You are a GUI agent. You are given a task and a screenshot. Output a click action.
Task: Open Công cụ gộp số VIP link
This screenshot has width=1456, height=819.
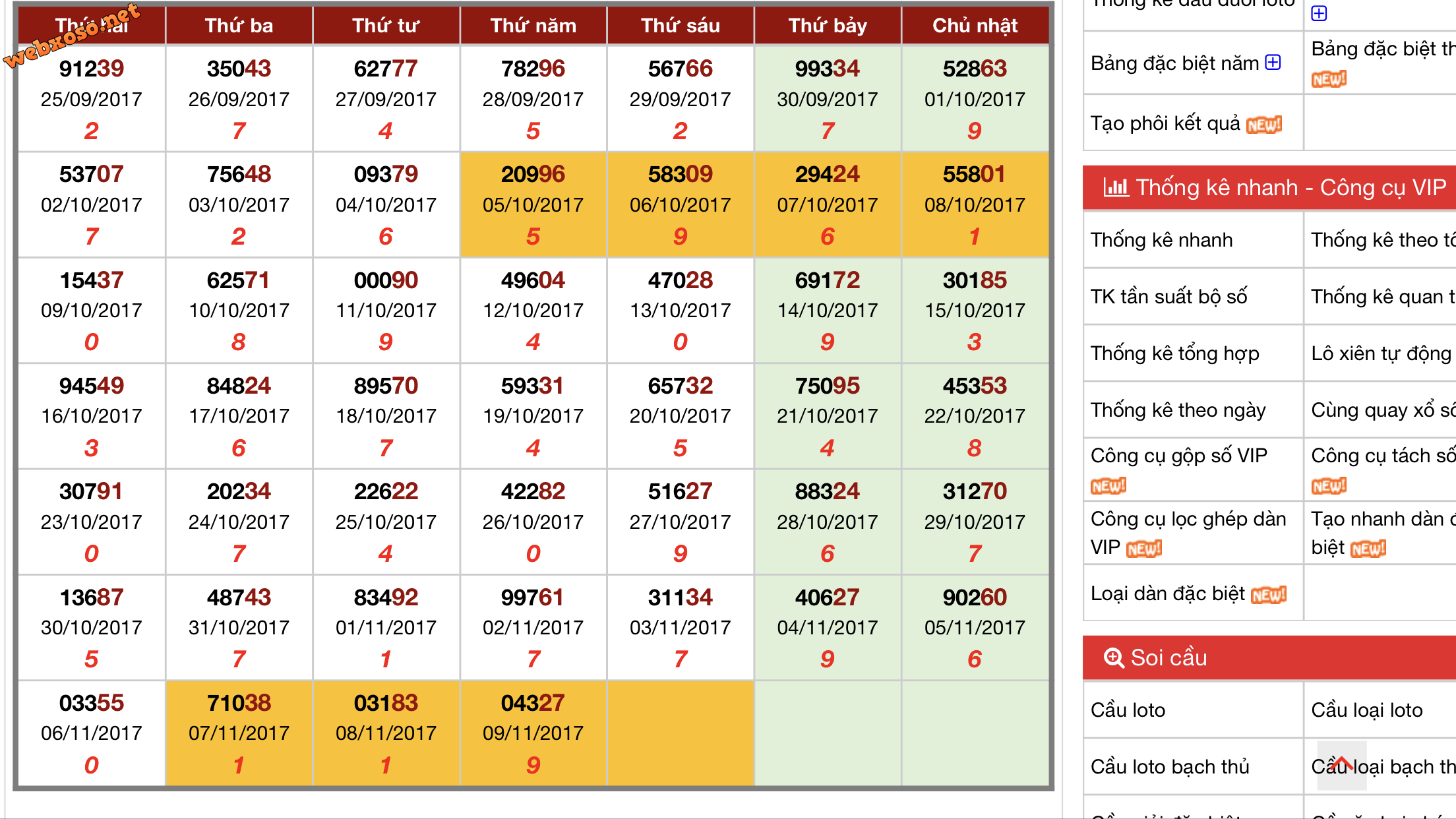[1178, 456]
